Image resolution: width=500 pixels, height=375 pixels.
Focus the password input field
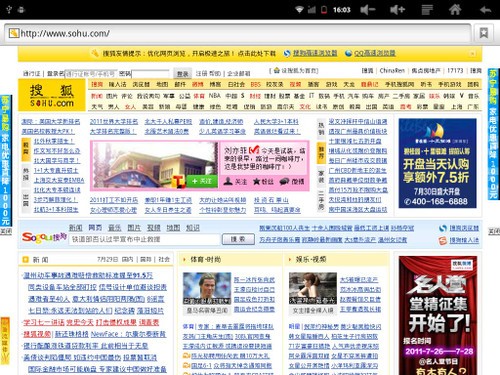click(x=150, y=74)
